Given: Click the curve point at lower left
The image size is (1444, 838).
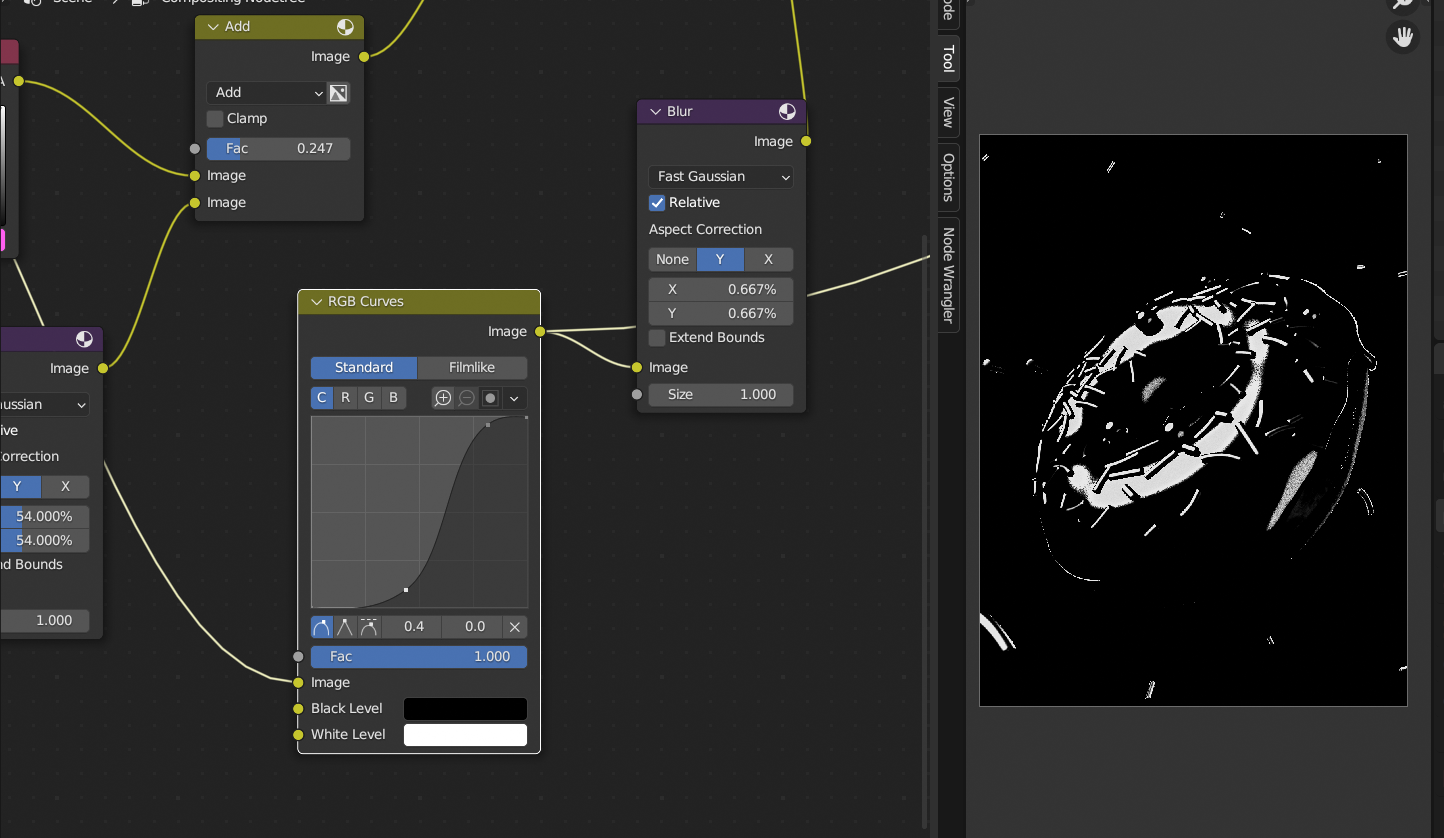Looking at the screenshot, I should [405, 590].
